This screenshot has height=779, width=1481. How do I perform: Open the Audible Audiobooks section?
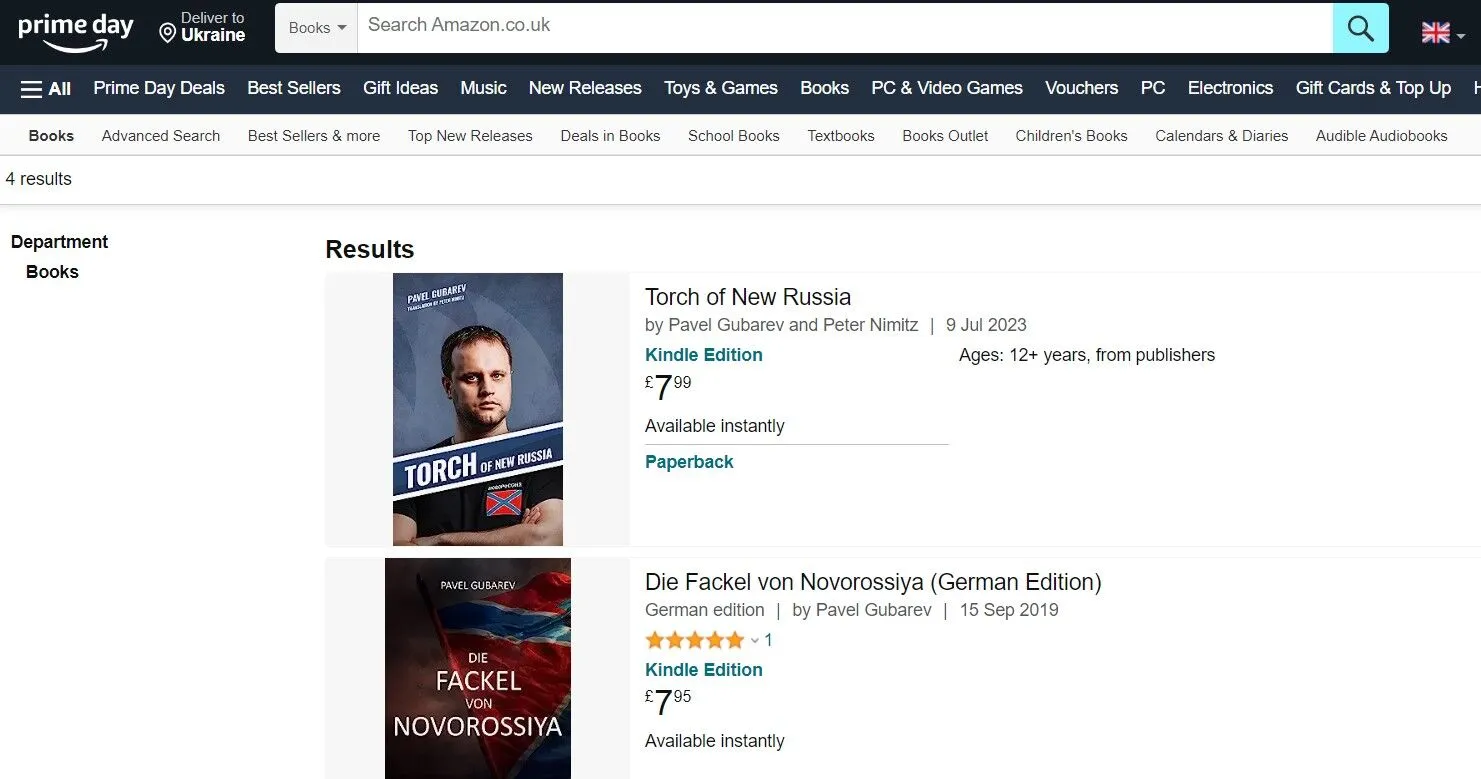1382,135
